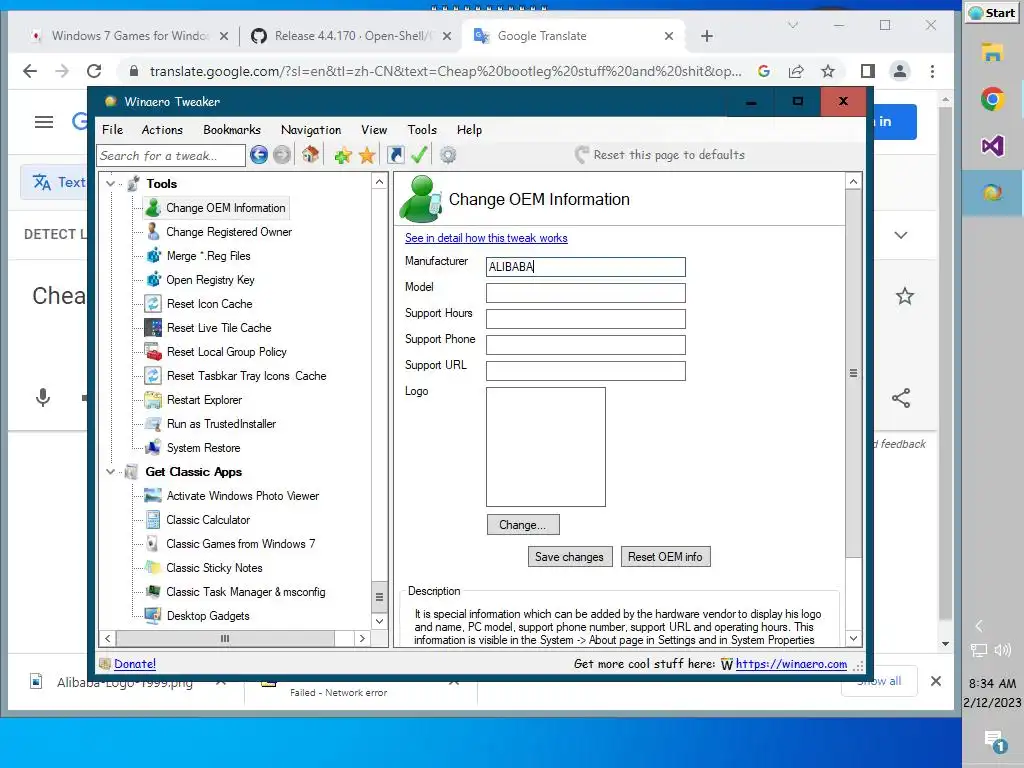
Task: Open Chrome three-dot menu
Action: click(933, 71)
